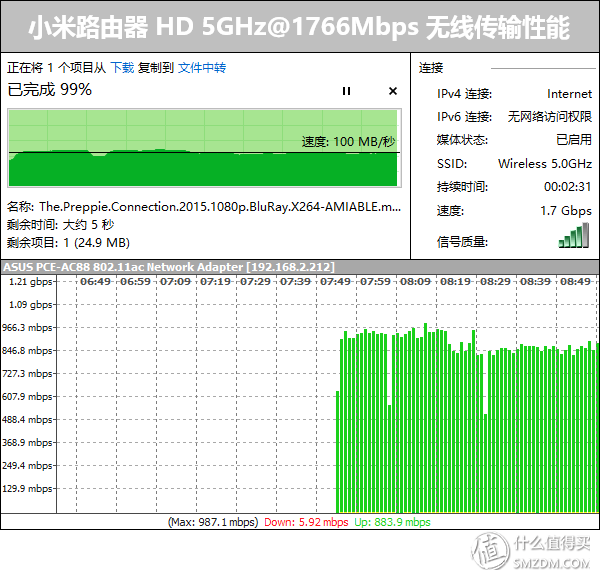600x580 pixels.
Task: Pause the file copy operation
Action: (x=346, y=91)
